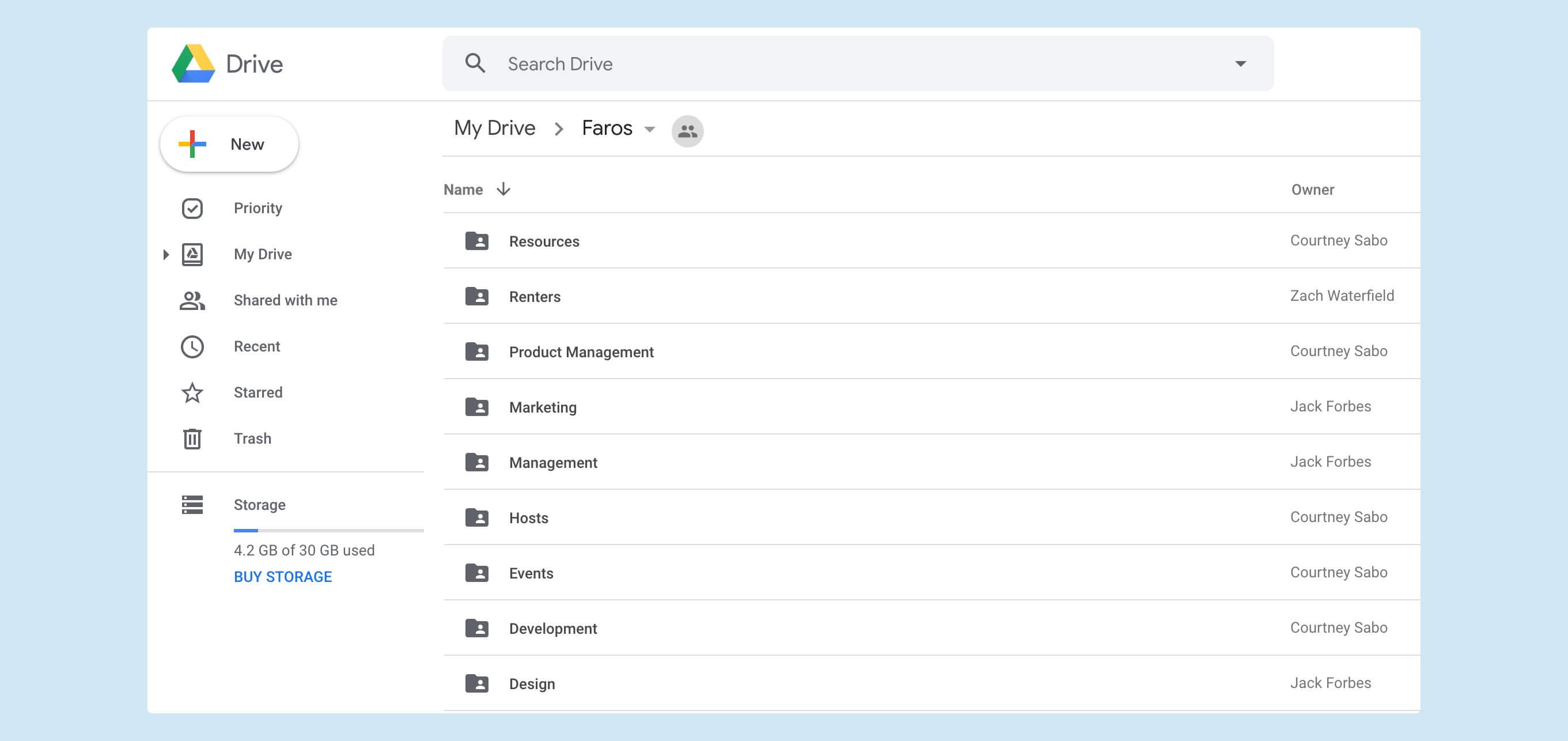Viewport: 1568px width, 741px height.
Task: Click the search magnifier icon
Action: pyautogui.click(x=475, y=63)
